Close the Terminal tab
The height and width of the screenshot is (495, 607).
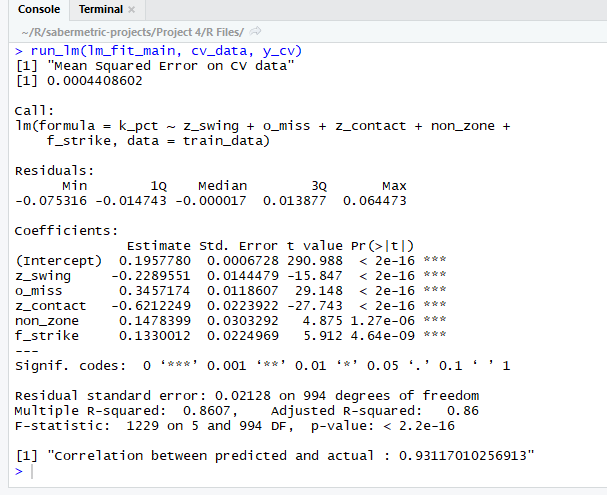(x=132, y=10)
